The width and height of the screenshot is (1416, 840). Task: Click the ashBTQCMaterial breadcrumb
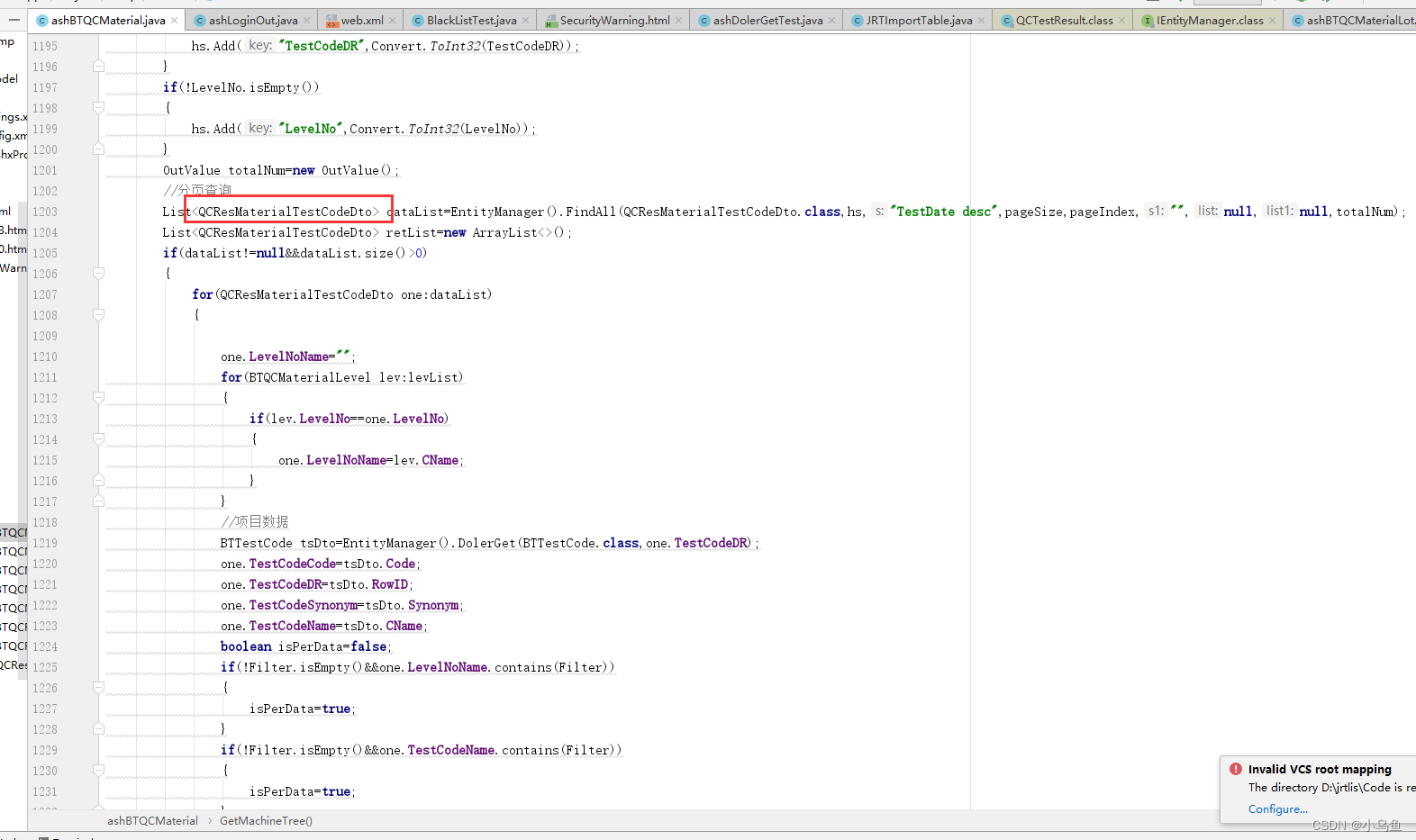click(152, 820)
